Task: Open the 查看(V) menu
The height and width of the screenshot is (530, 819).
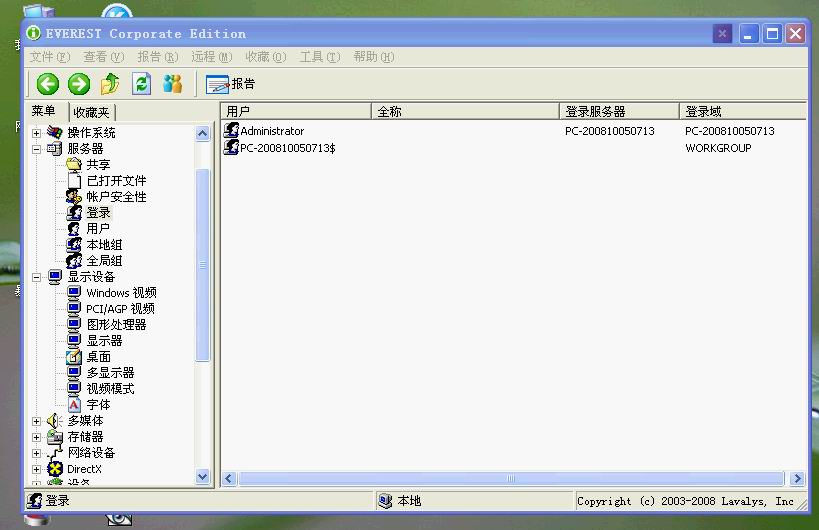Action: (104, 57)
